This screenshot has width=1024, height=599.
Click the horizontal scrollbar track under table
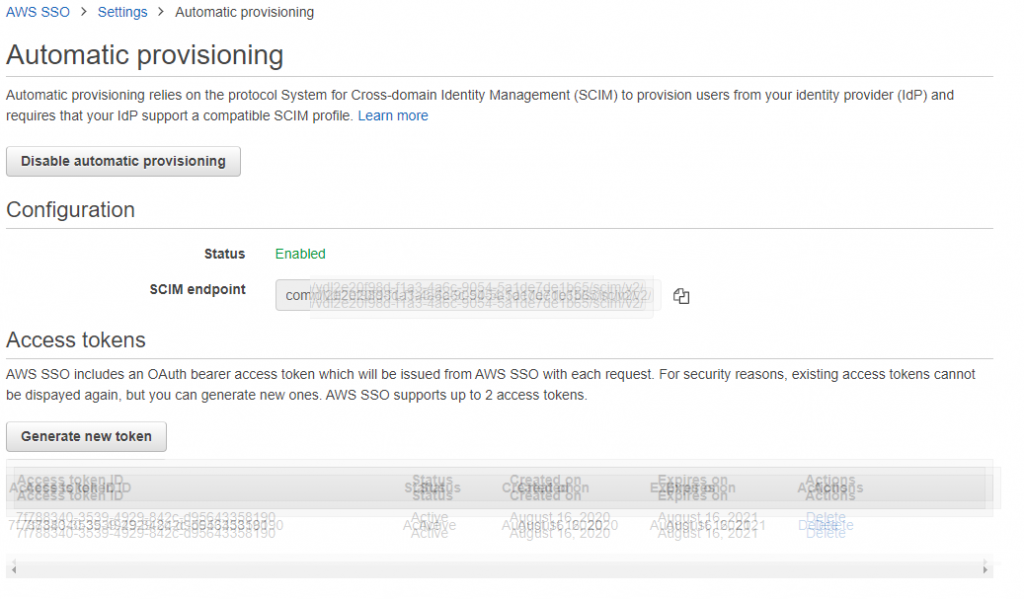pos(499,570)
